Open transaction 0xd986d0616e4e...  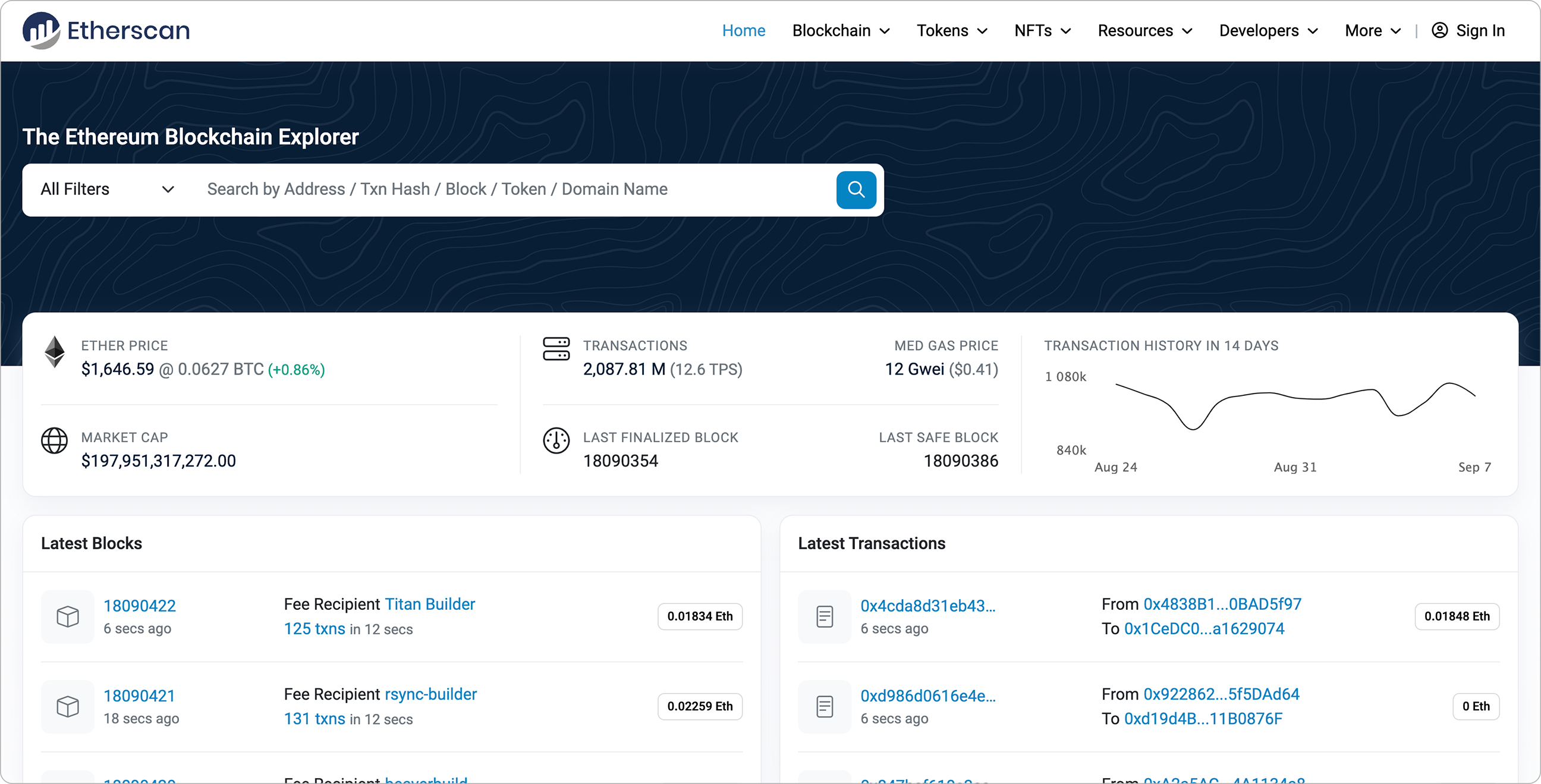(928, 695)
